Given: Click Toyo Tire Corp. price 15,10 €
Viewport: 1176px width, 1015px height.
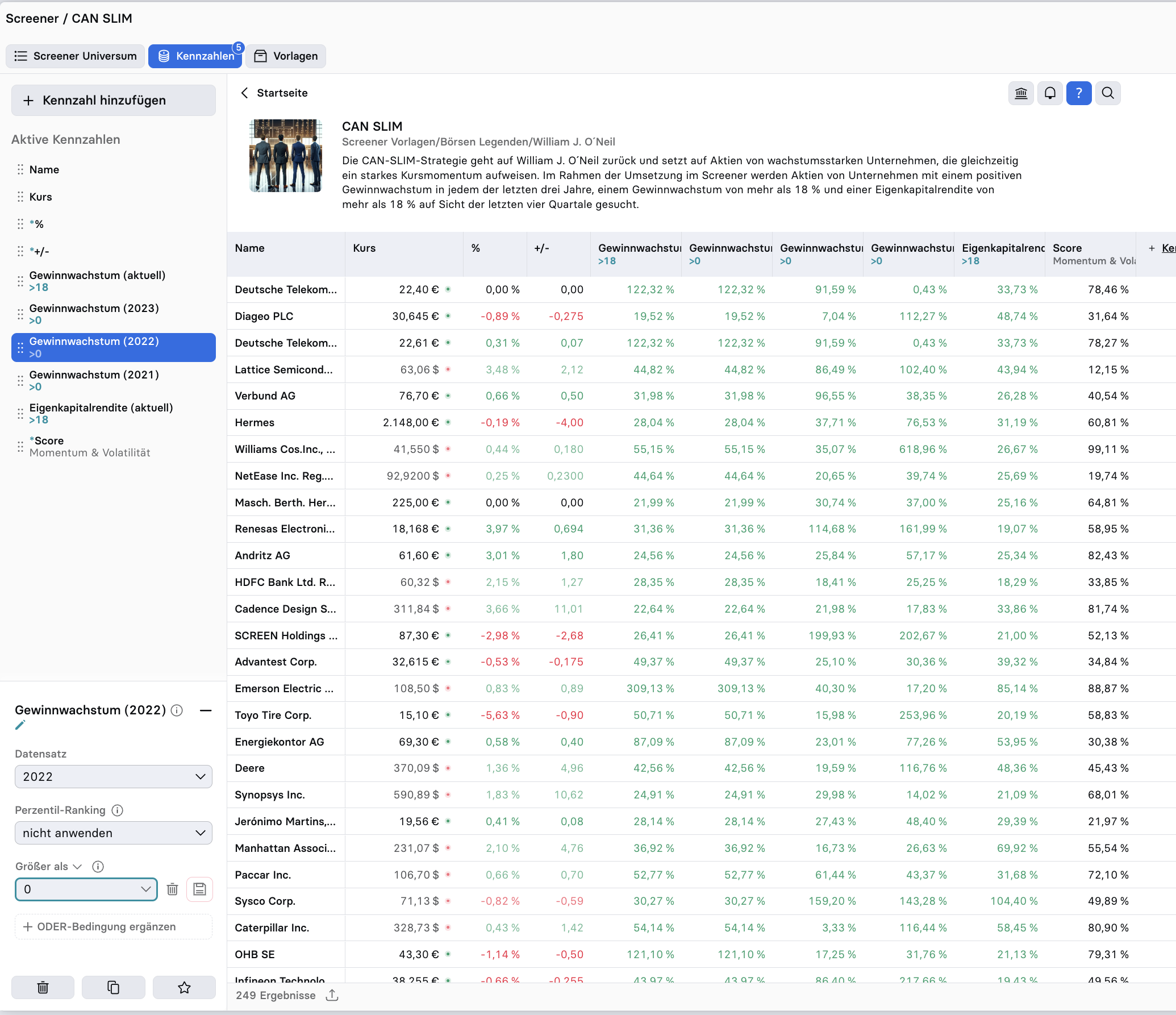Looking at the screenshot, I should coord(419,716).
